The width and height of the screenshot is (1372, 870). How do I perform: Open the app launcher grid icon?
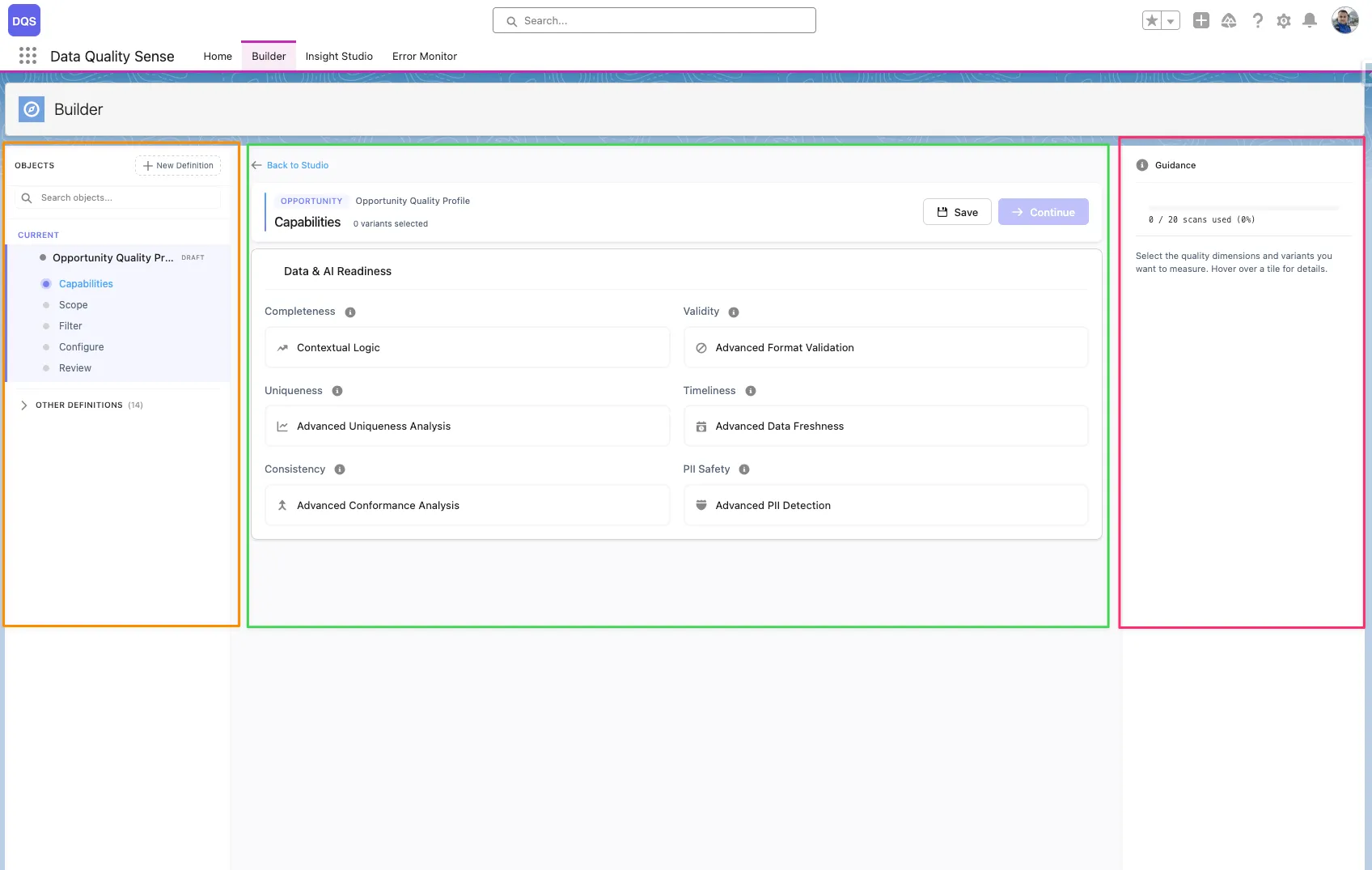(28, 55)
